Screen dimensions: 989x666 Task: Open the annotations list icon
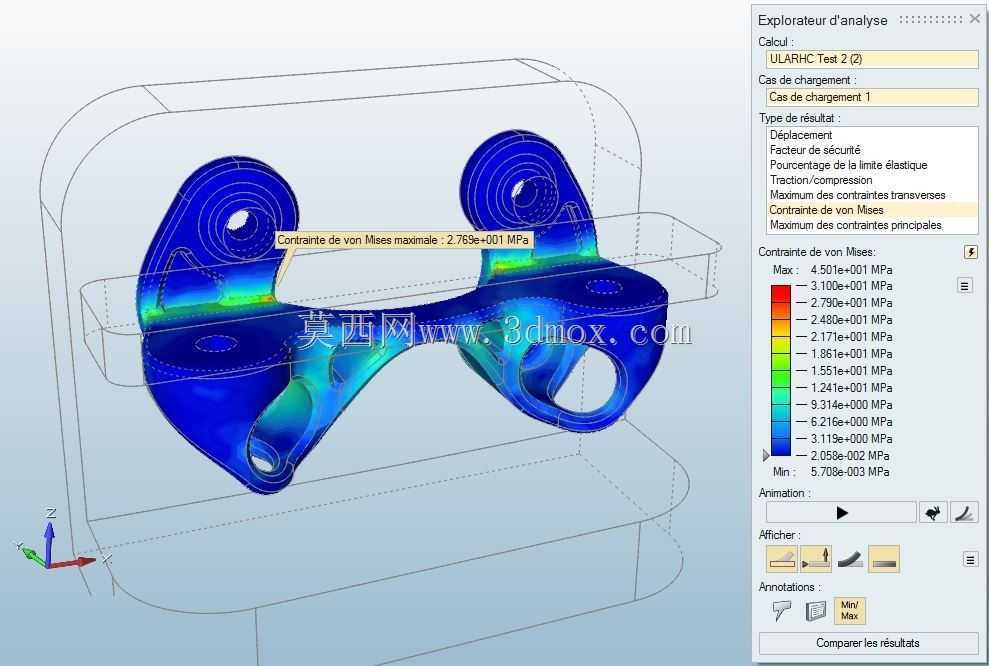pos(816,610)
